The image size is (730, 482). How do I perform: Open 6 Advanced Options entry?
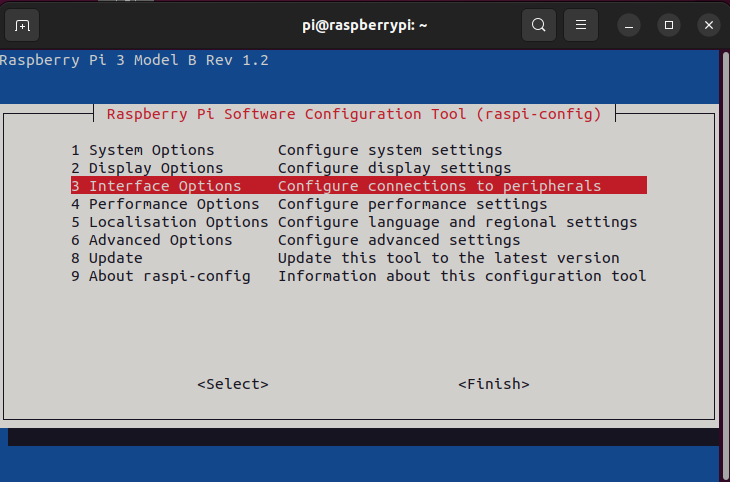pos(151,240)
